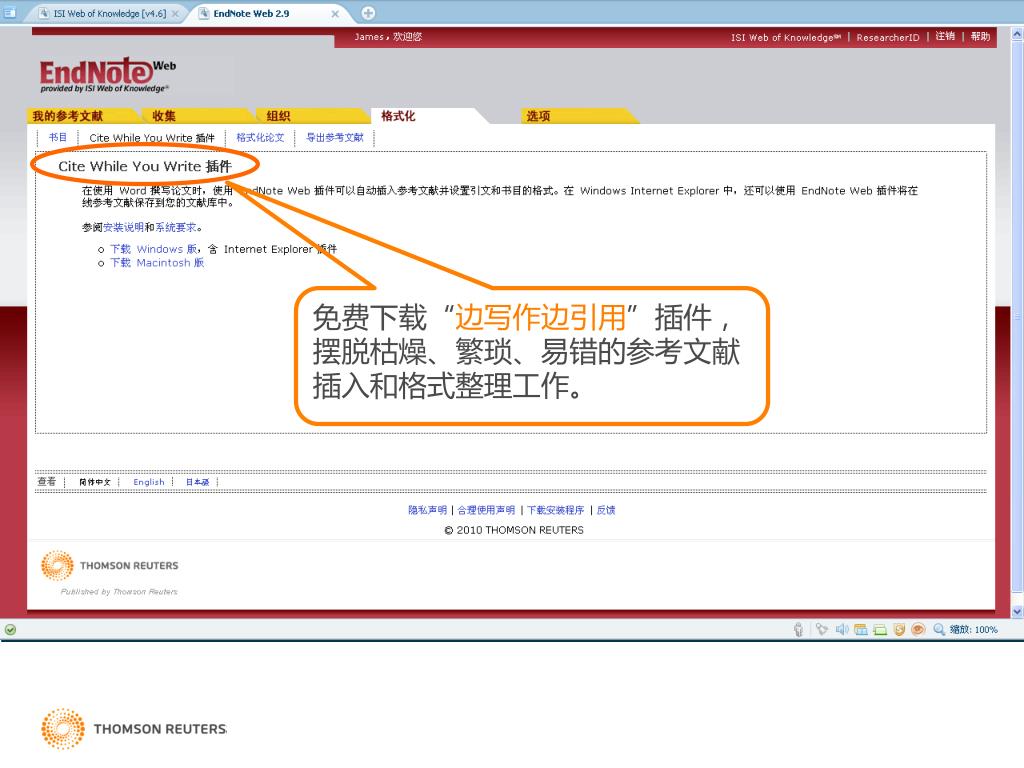
Task: Switch to ISI Web of Knowledge browser tab
Action: point(109,14)
